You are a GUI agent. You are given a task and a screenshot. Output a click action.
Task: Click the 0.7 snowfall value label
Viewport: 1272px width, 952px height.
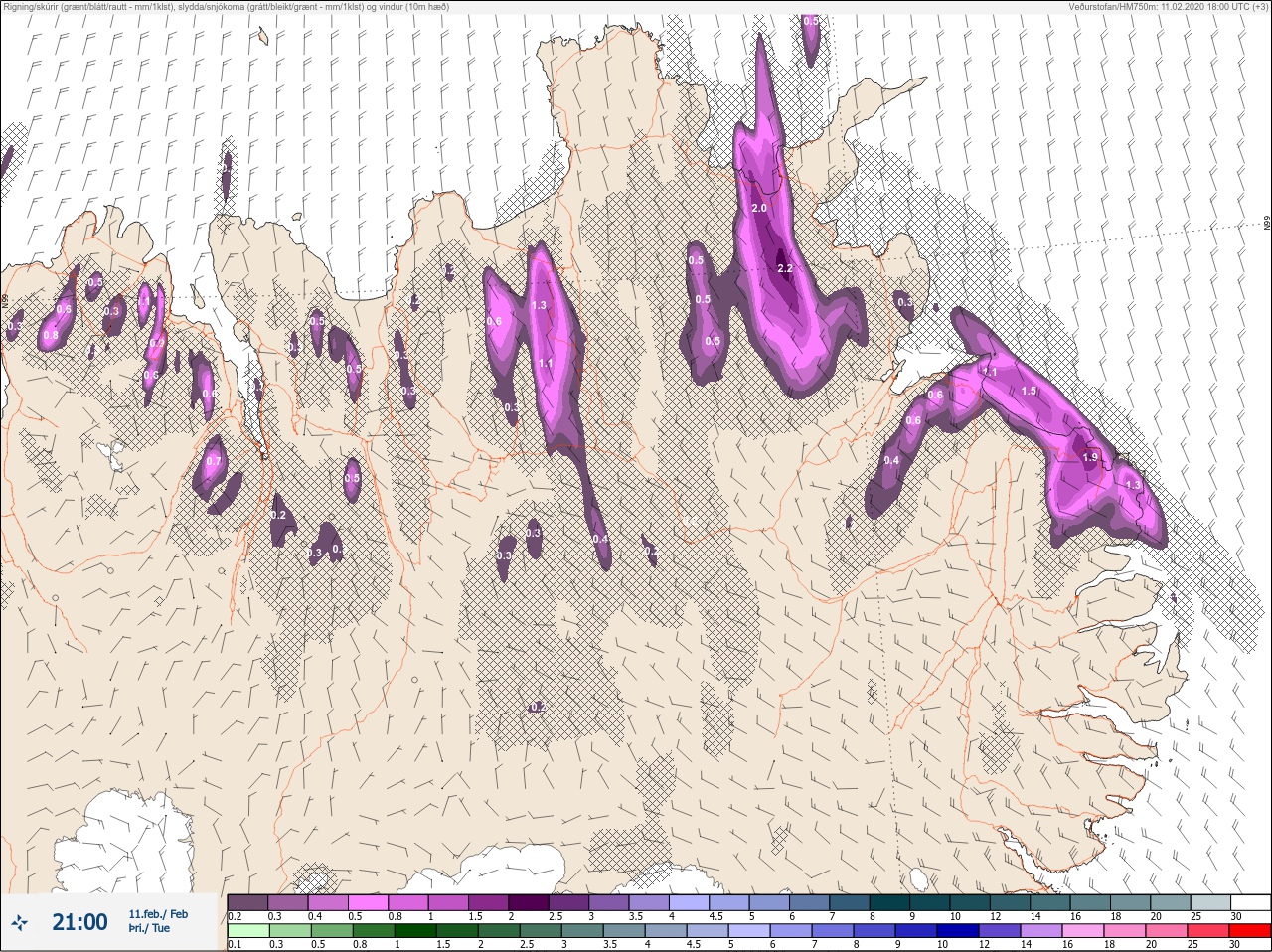tap(213, 461)
